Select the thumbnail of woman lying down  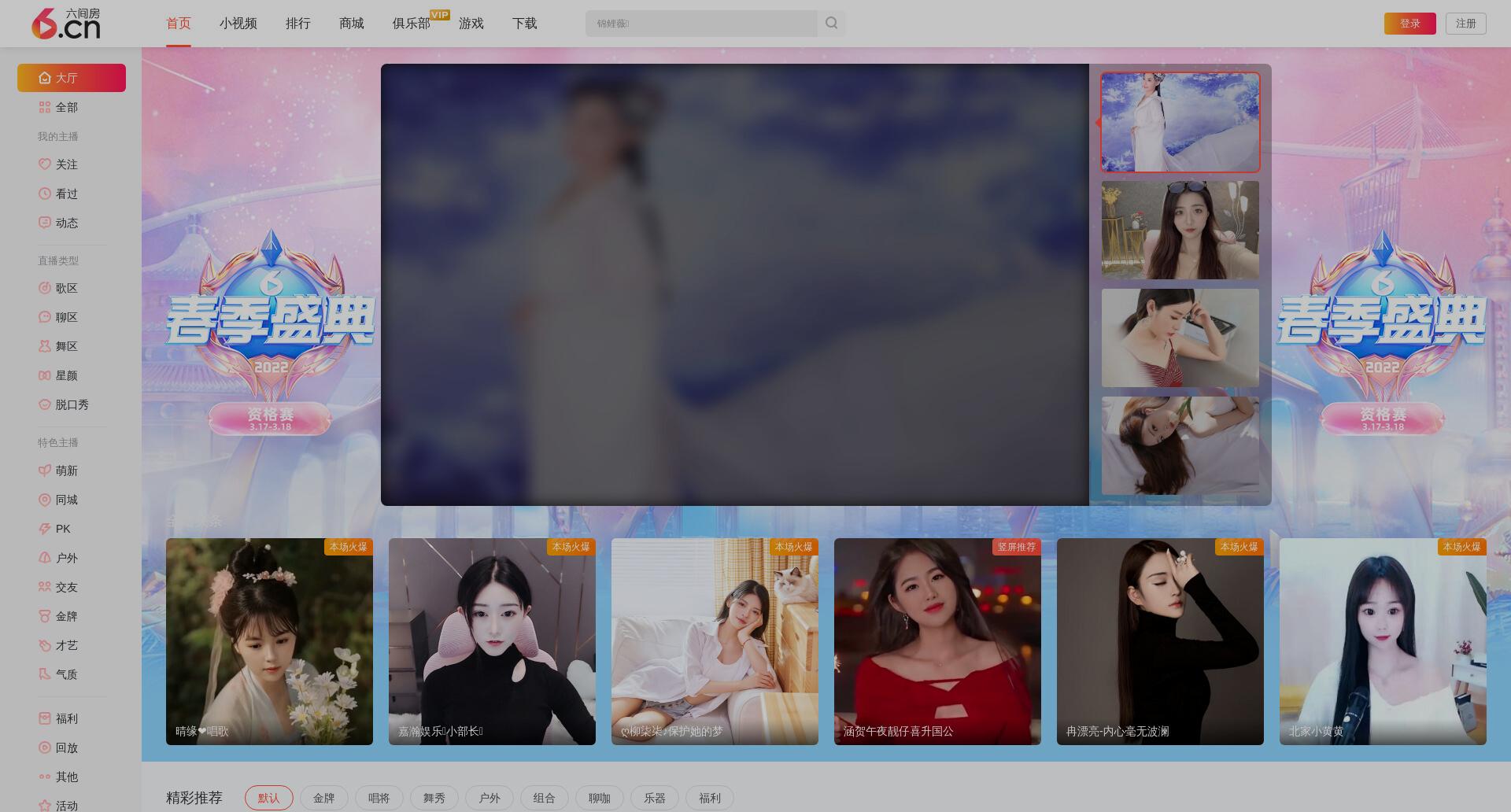click(1180, 445)
